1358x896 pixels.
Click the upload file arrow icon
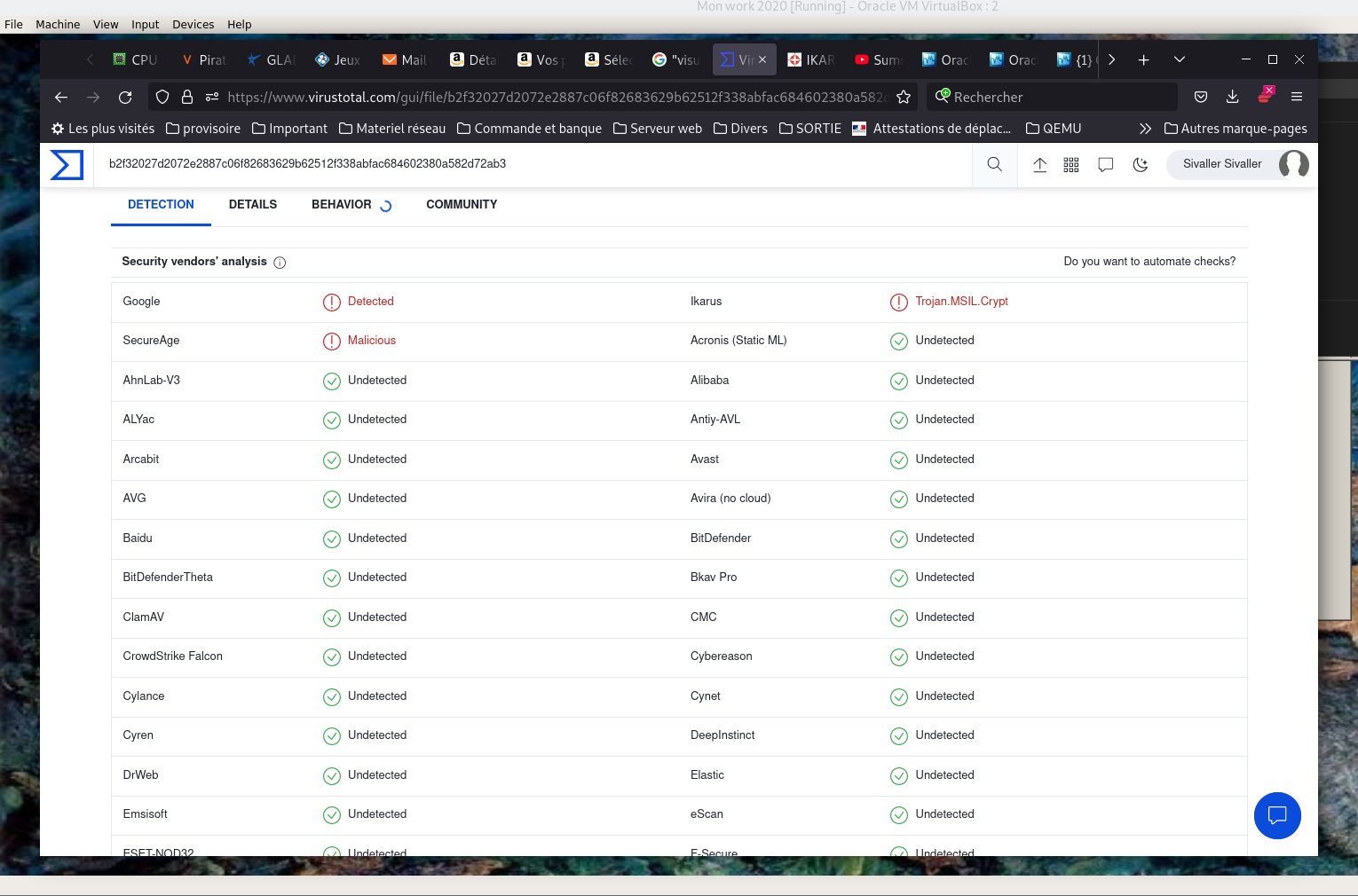1040,164
